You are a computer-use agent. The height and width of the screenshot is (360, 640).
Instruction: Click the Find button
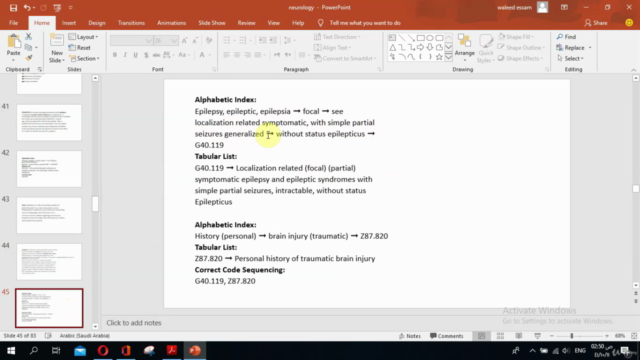[x=566, y=37]
